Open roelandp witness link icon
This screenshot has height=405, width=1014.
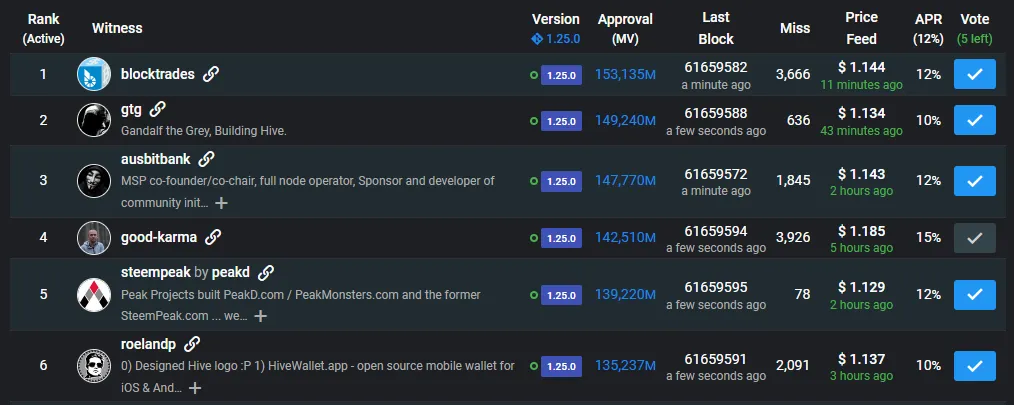coord(191,344)
